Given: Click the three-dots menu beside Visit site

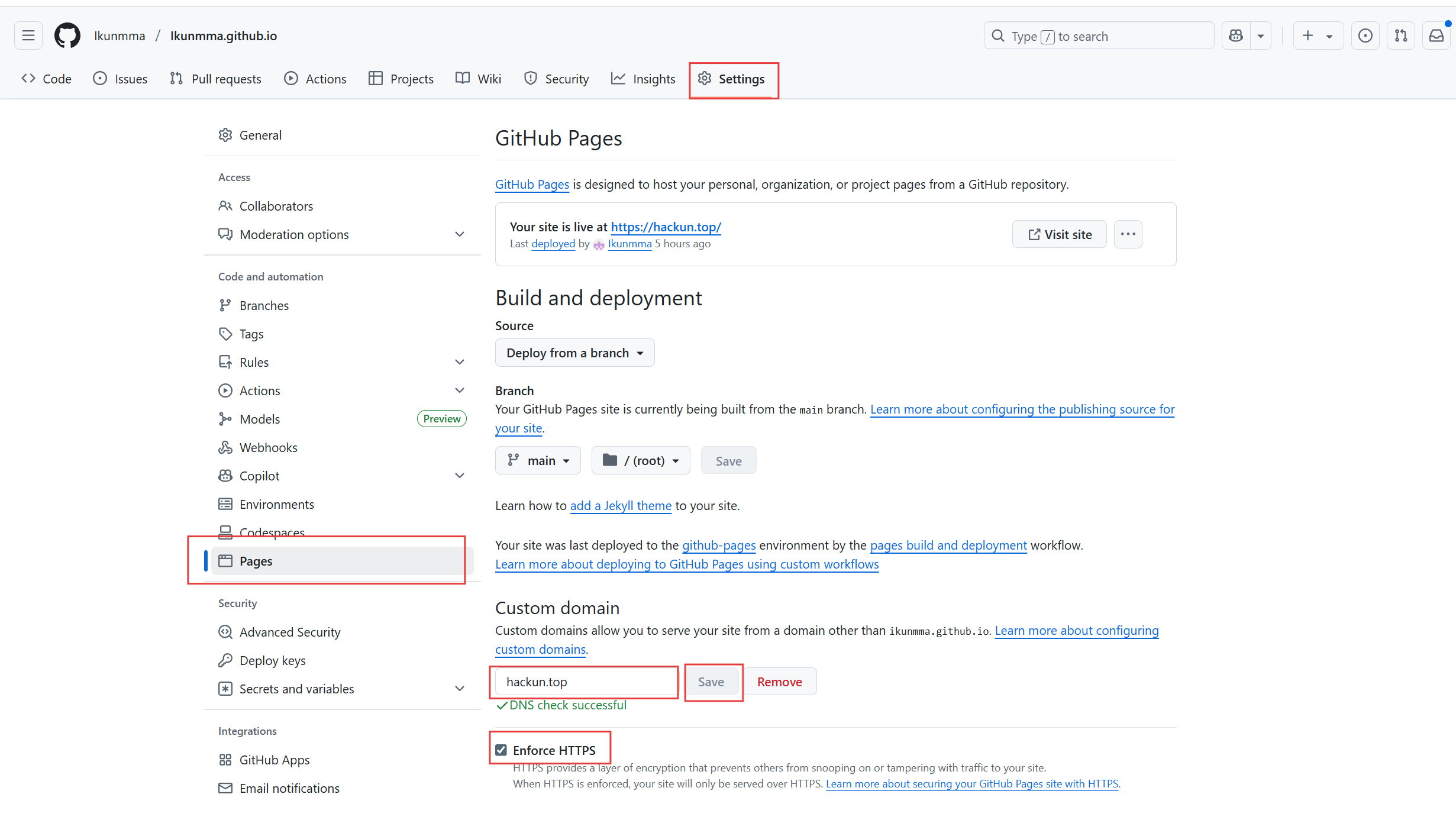Looking at the screenshot, I should pos(1128,234).
